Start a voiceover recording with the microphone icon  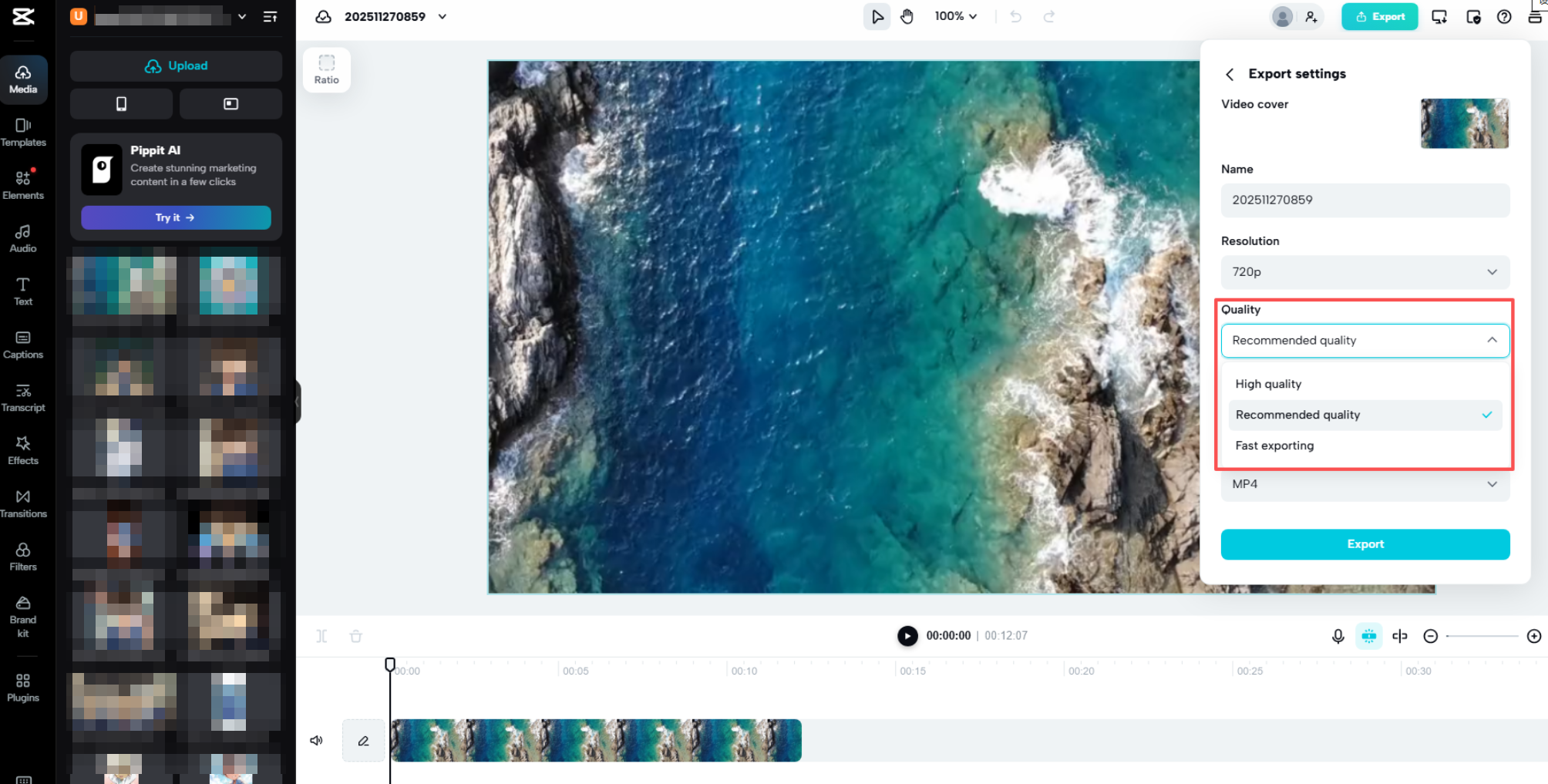pos(1338,636)
